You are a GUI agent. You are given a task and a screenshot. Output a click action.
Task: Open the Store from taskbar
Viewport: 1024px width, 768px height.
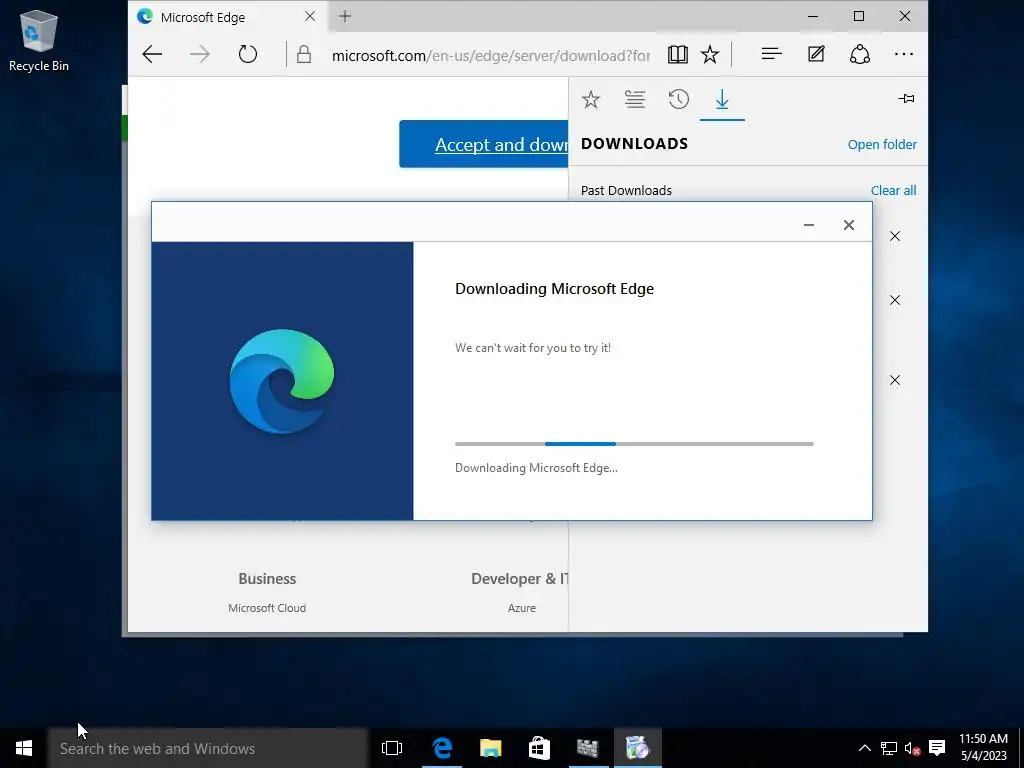[x=539, y=748]
